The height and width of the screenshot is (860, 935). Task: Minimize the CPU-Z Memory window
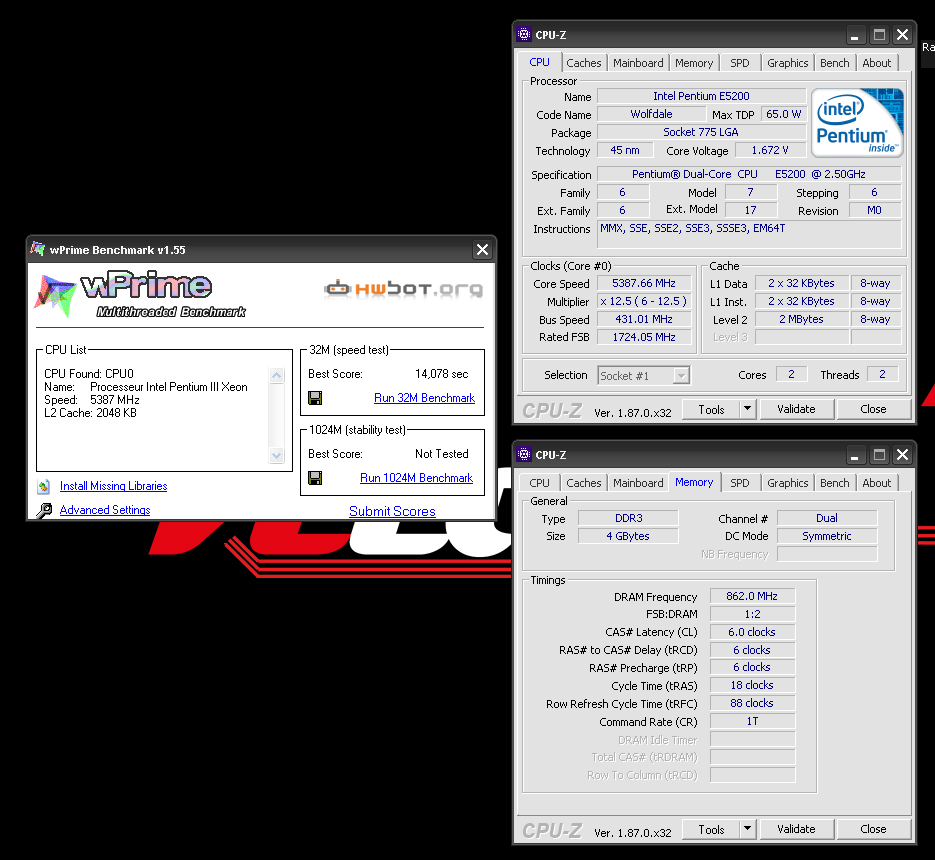pos(854,455)
